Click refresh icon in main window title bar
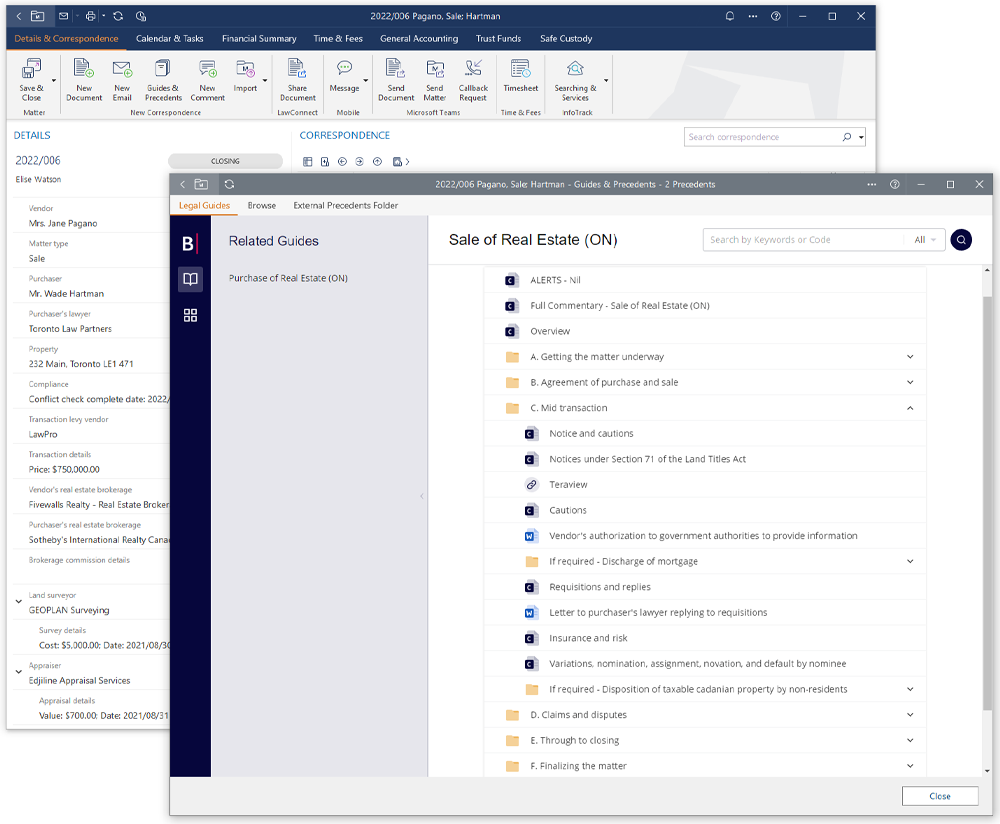Viewport: 1000px width, 824px height. (118, 16)
